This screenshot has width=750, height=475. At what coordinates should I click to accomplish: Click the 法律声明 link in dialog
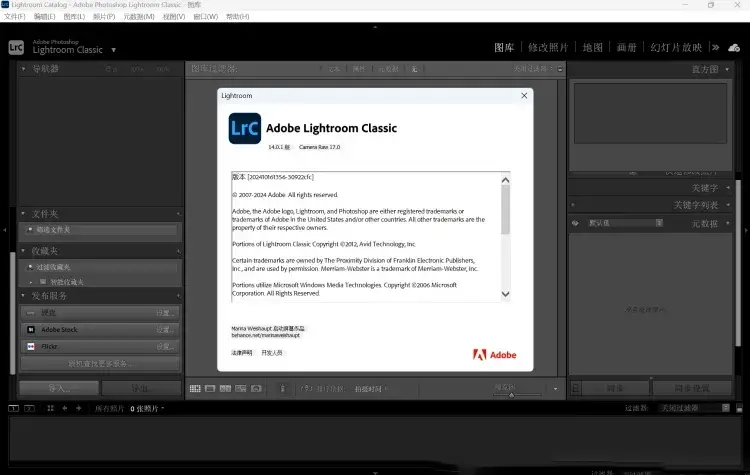point(242,353)
